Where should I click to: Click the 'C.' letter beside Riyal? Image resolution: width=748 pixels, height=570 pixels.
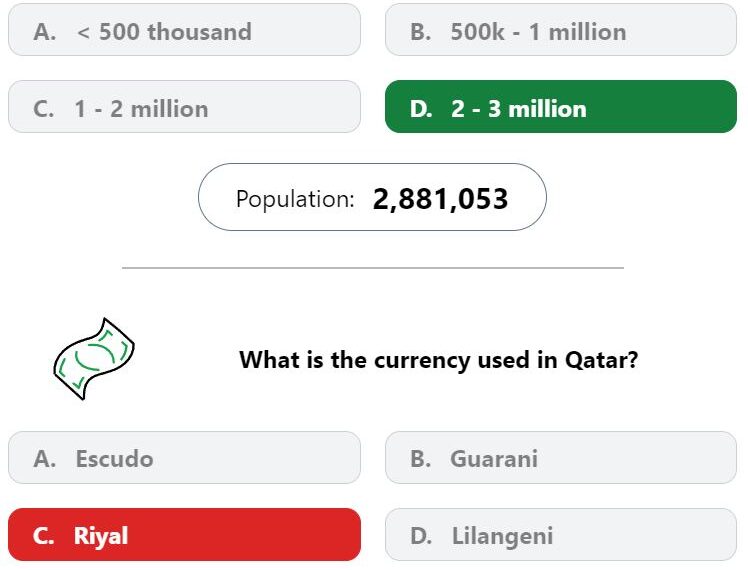[43, 536]
